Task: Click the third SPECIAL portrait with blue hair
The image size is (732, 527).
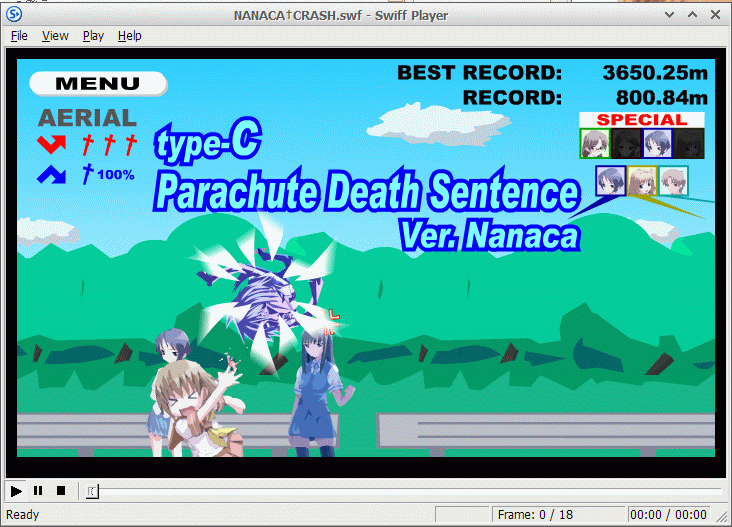Action: pos(657,143)
